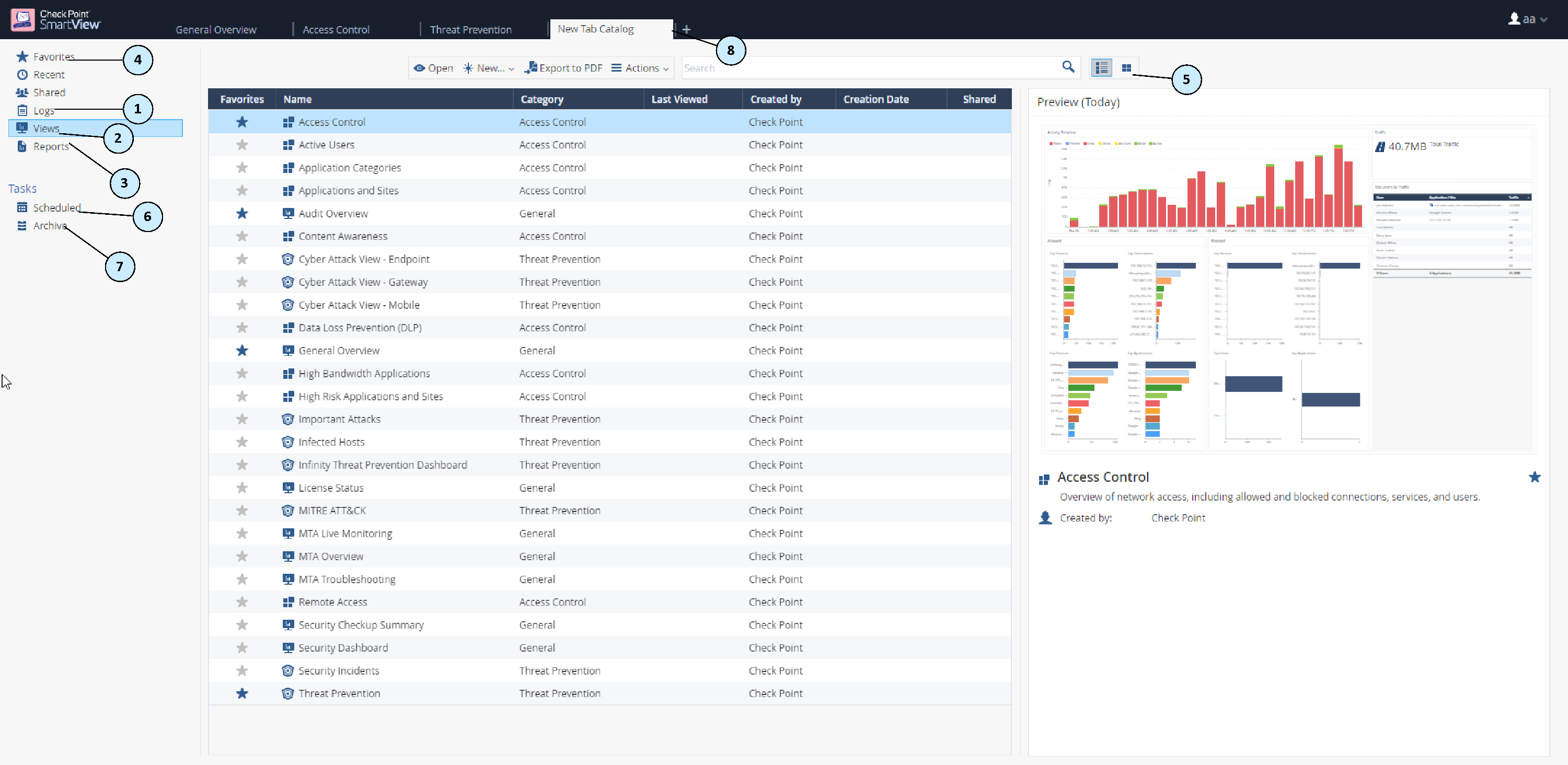
Task: Click the Reports icon in sidebar
Action: [x=22, y=146]
